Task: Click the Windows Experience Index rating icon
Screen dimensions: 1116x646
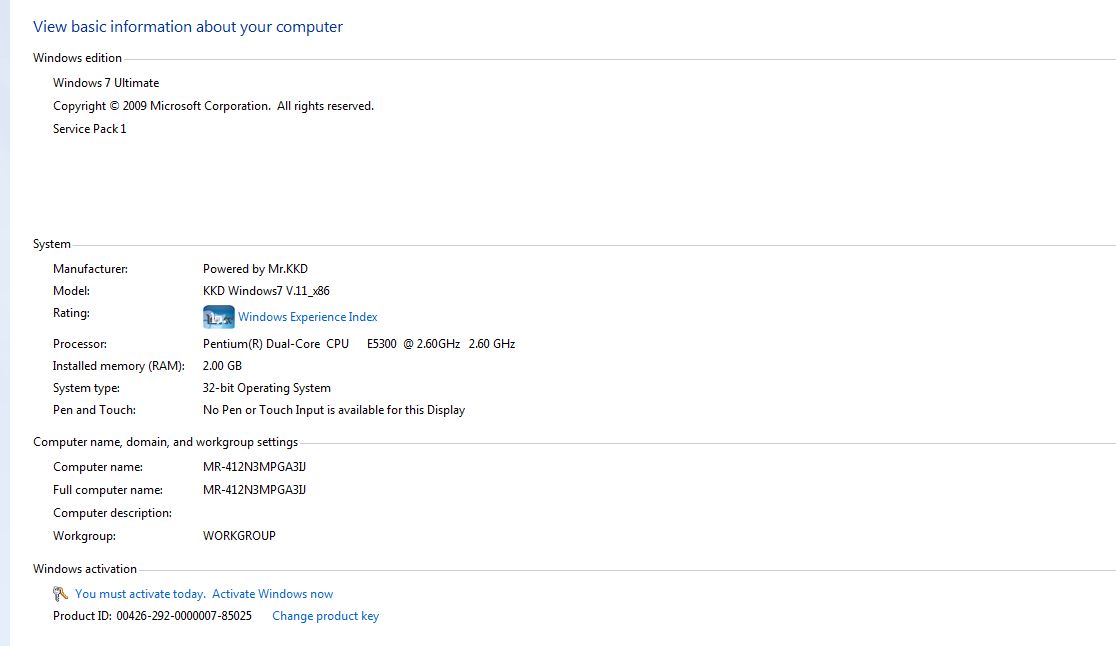Action: (219, 317)
